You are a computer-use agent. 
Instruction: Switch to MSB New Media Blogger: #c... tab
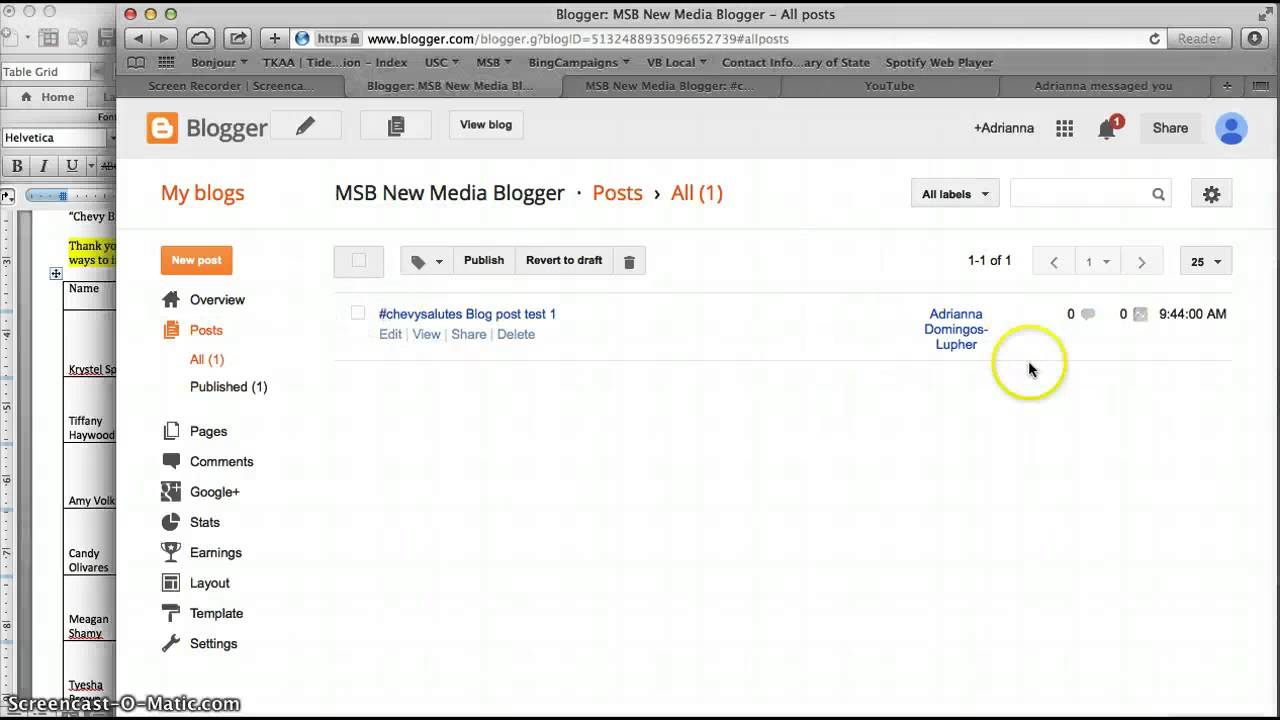pos(670,86)
